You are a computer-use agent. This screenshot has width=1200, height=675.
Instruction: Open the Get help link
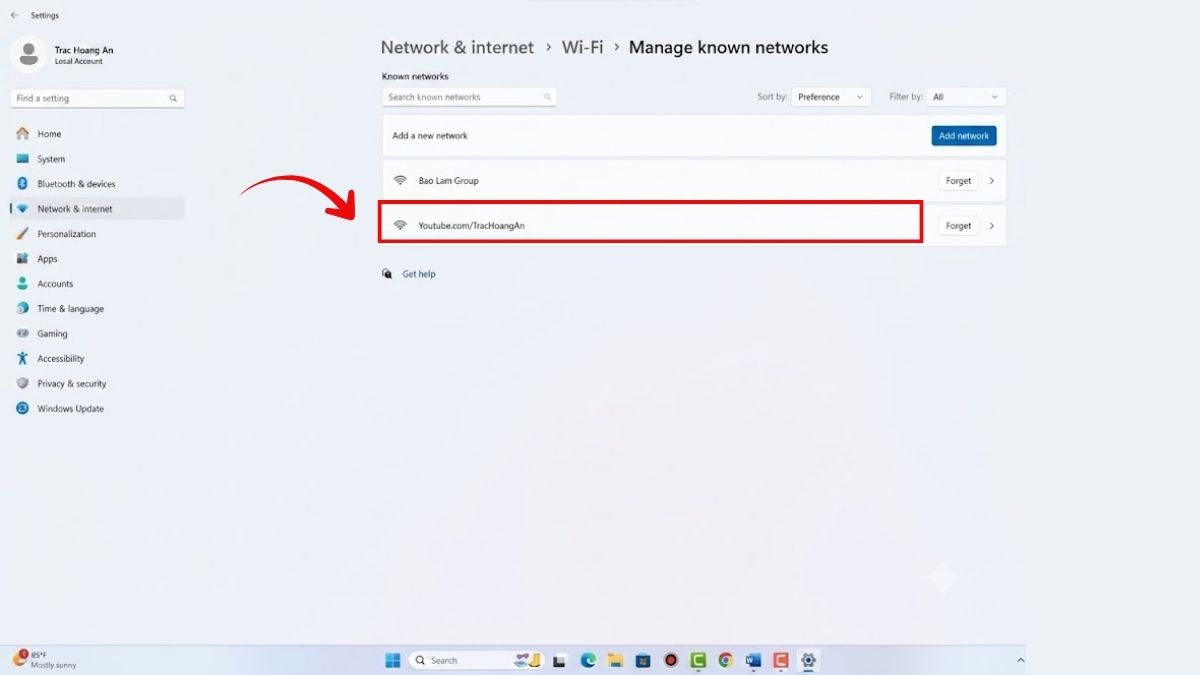coord(419,274)
